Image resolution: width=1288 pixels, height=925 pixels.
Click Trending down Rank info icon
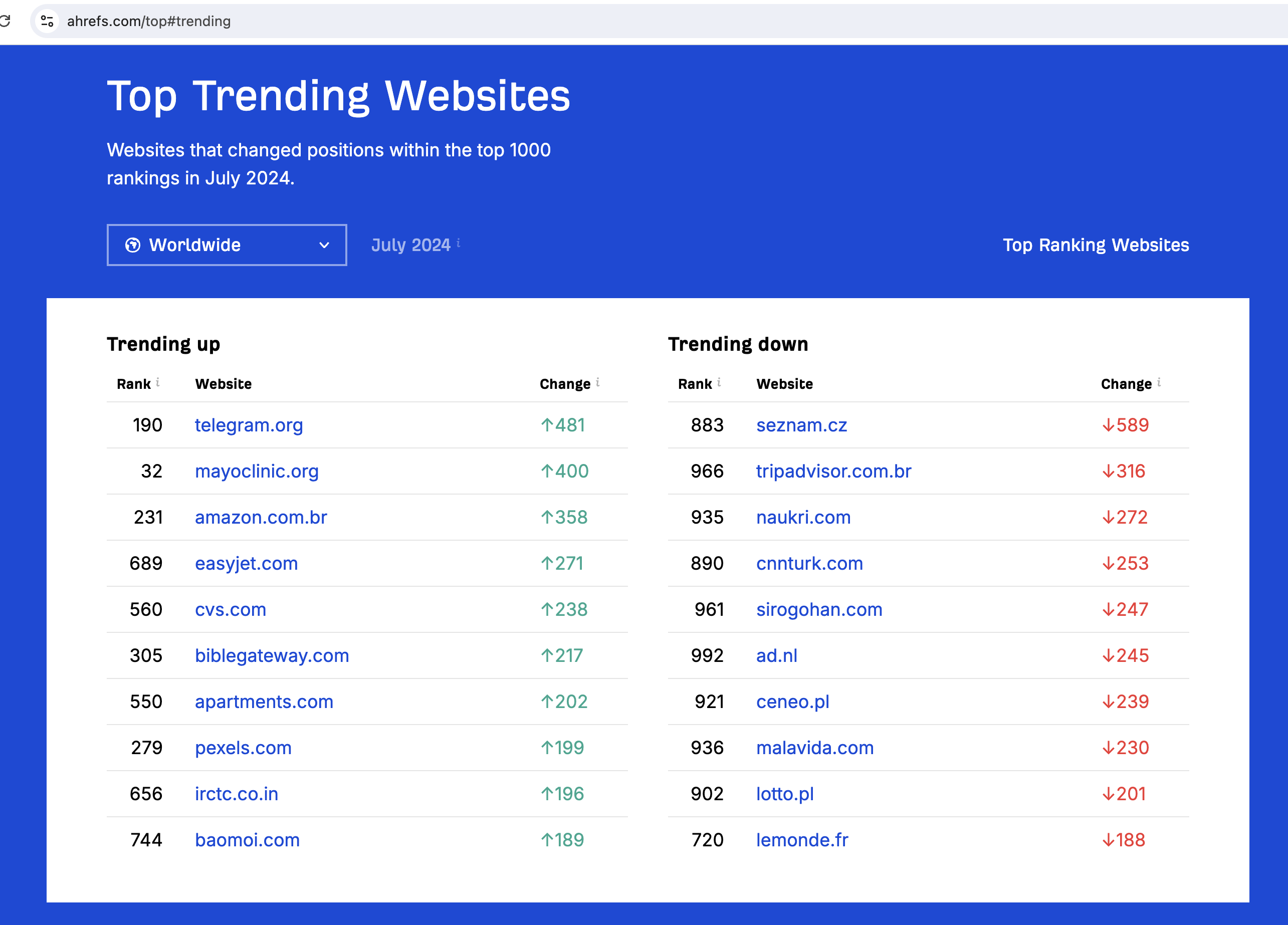[719, 382]
